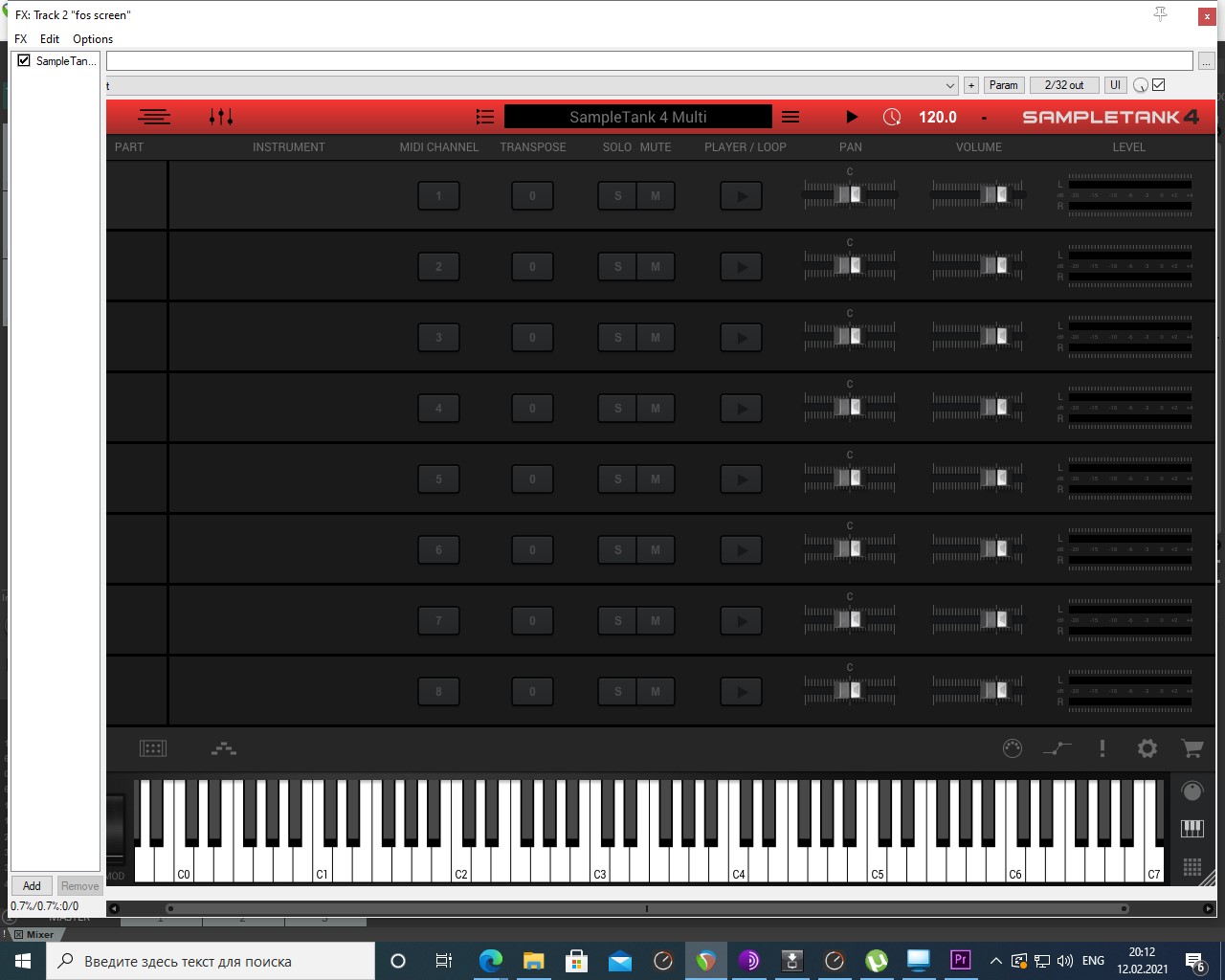Viewport: 1225px width, 980px height.
Task: Open the SampleTank mixer faders icon
Action: click(221, 117)
